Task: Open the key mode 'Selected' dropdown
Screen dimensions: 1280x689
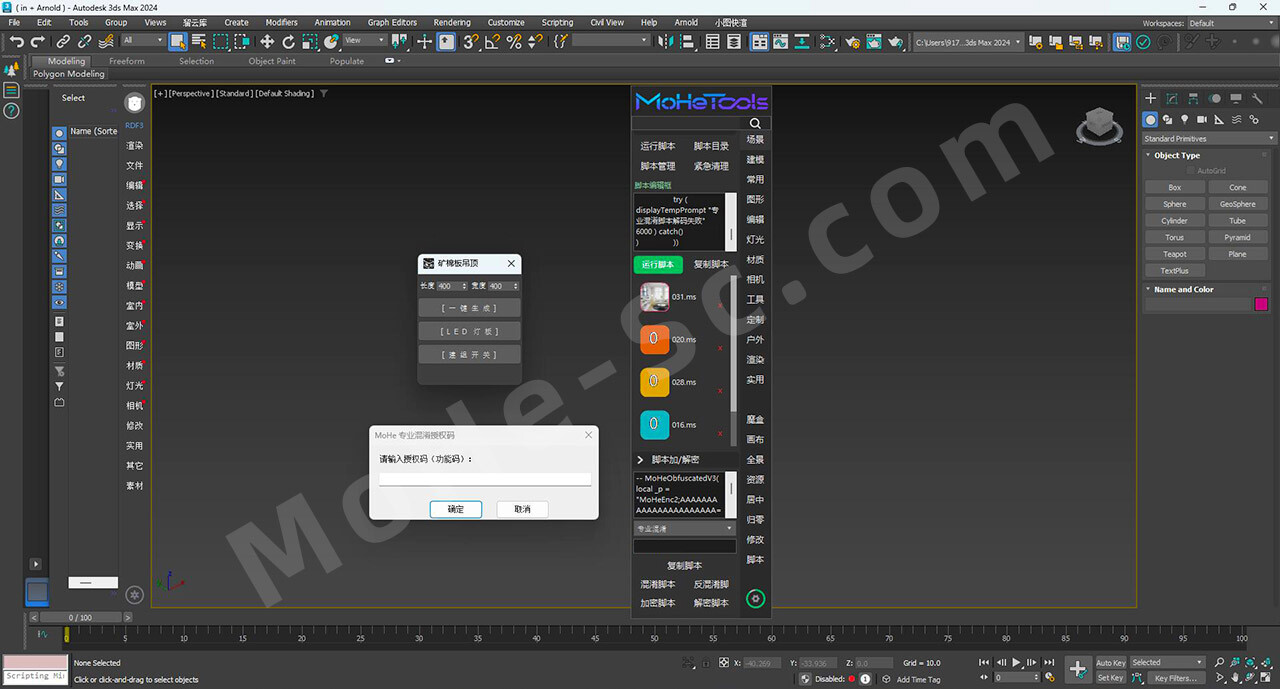Action: [x=1168, y=663]
